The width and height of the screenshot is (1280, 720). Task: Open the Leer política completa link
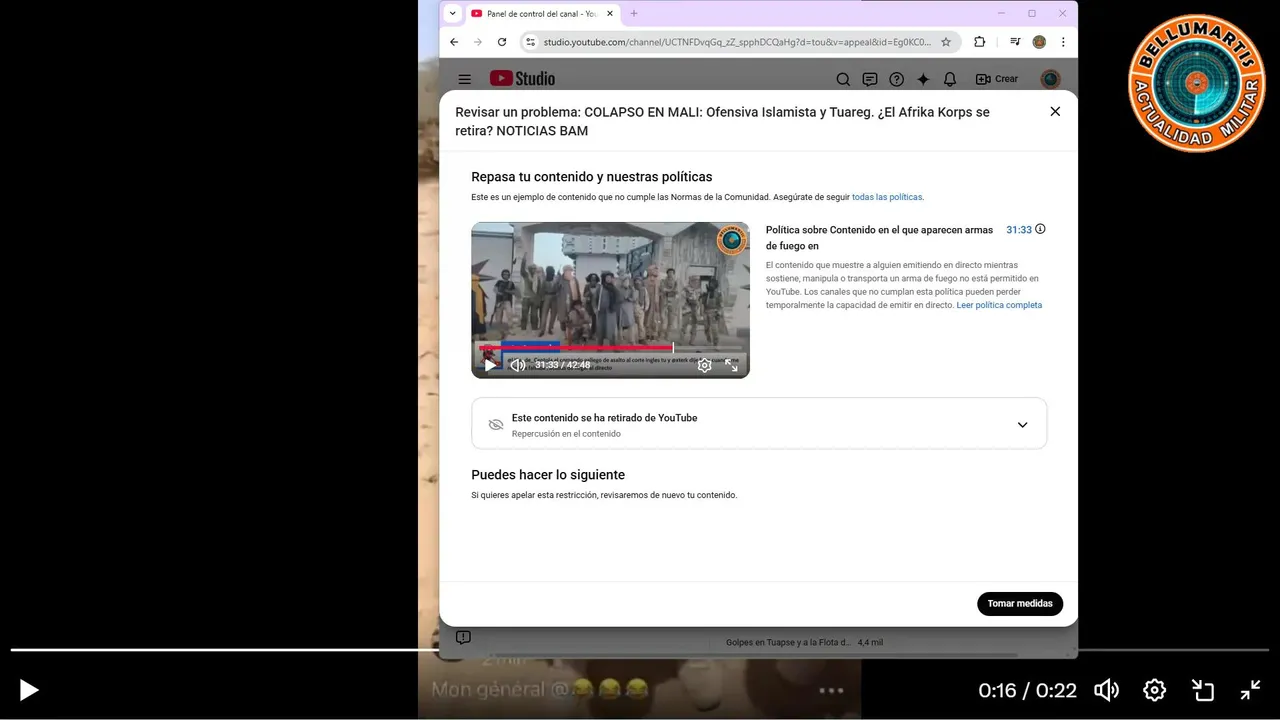pos(999,305)
